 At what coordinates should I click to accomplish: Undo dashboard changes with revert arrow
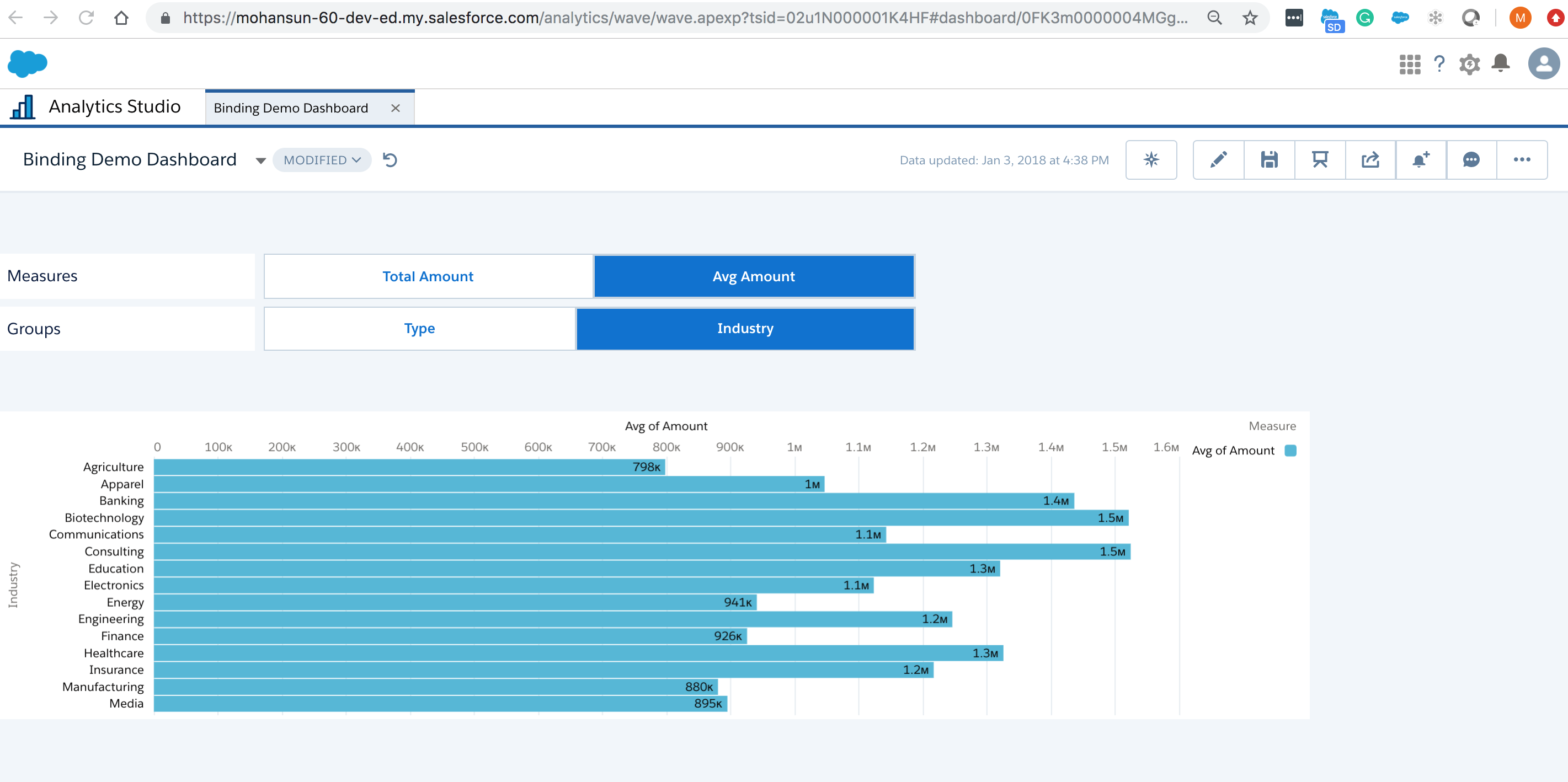pos(390,160)
